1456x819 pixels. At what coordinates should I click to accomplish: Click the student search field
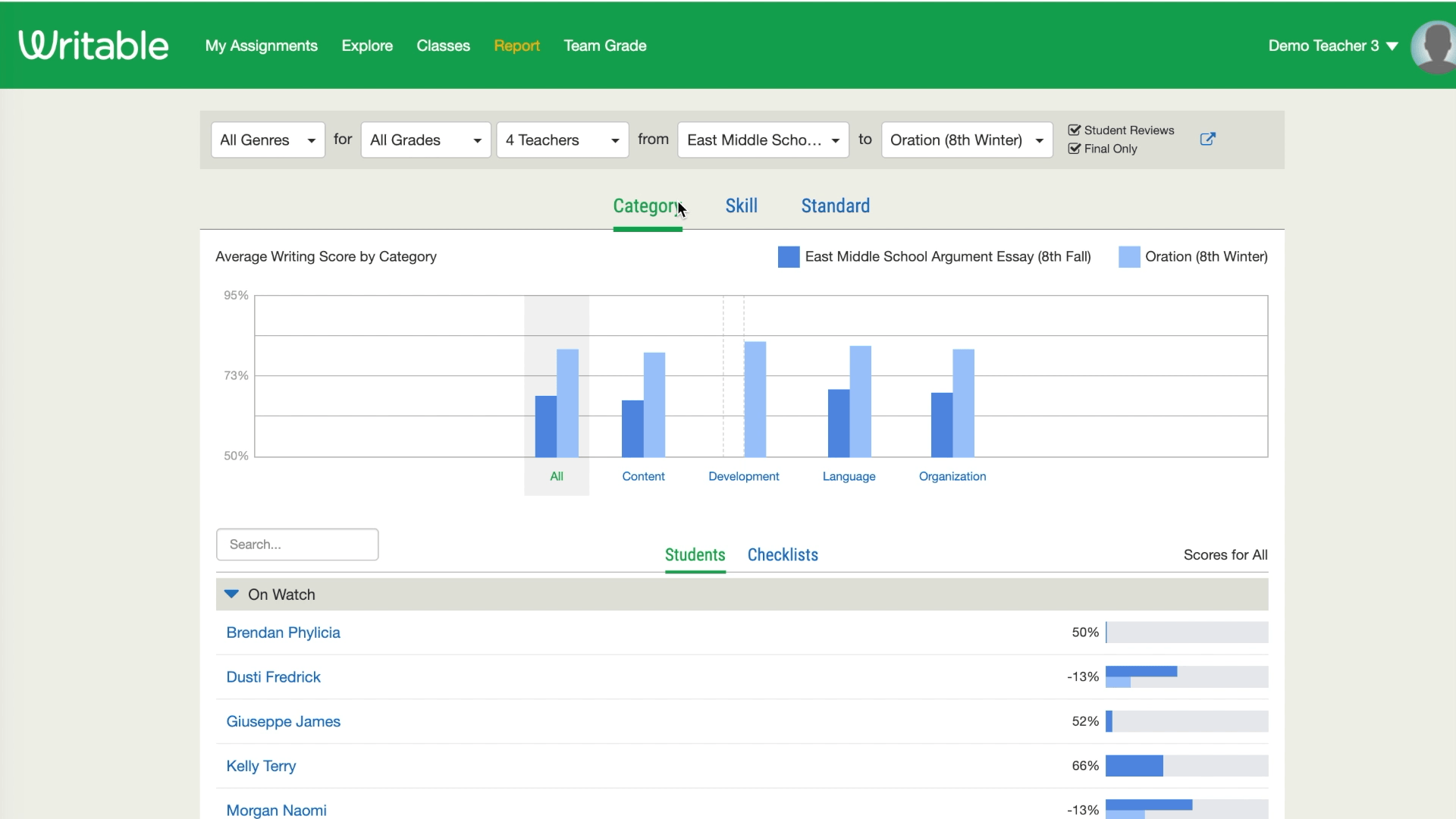(297, 544)
